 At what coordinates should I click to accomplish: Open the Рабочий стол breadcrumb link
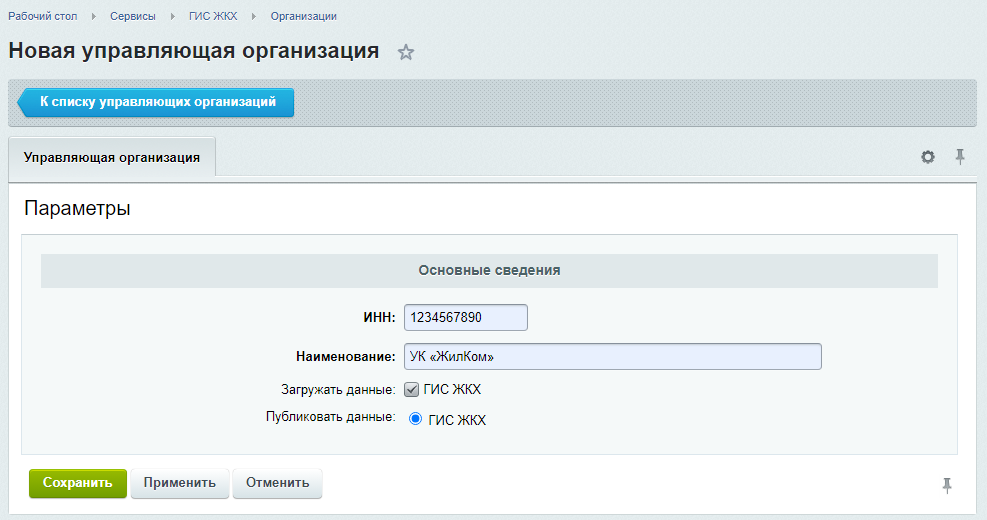click(43, 17)
